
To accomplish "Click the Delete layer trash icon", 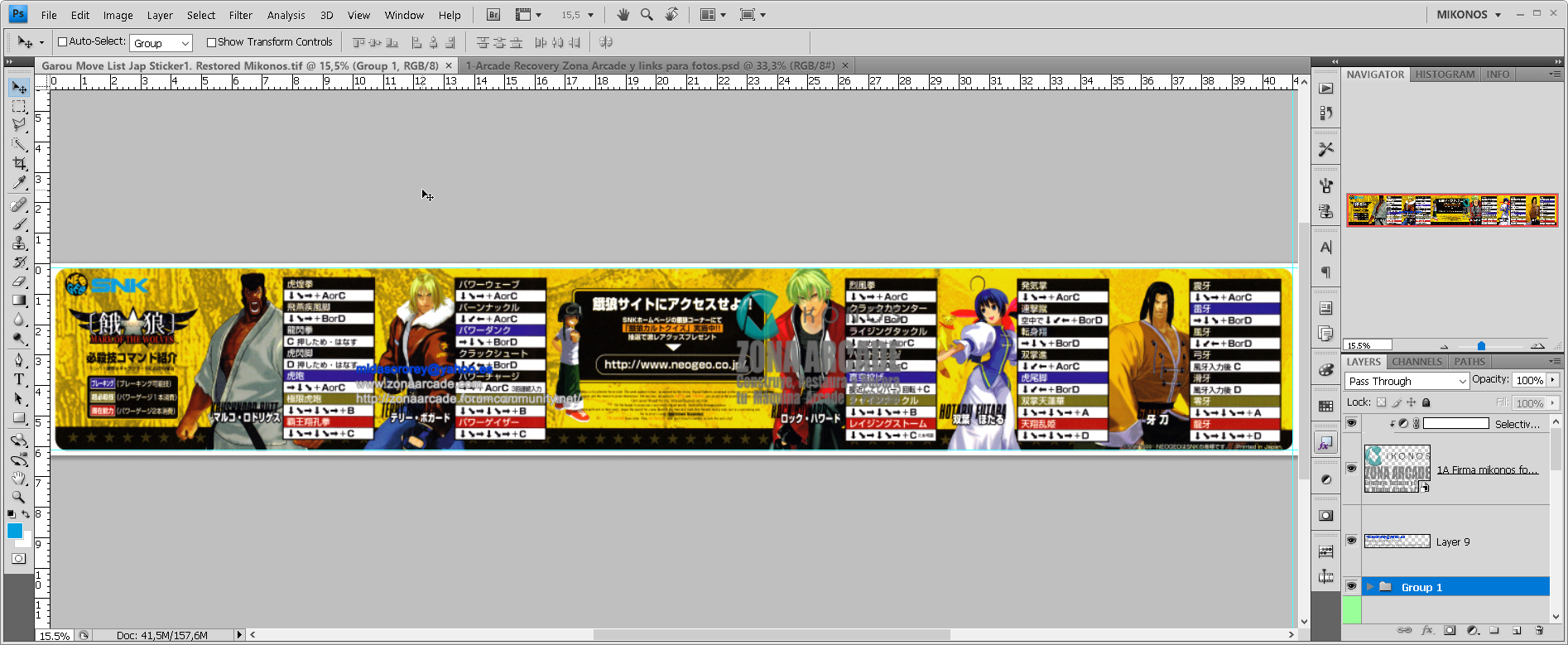I will coord(1539,631).
